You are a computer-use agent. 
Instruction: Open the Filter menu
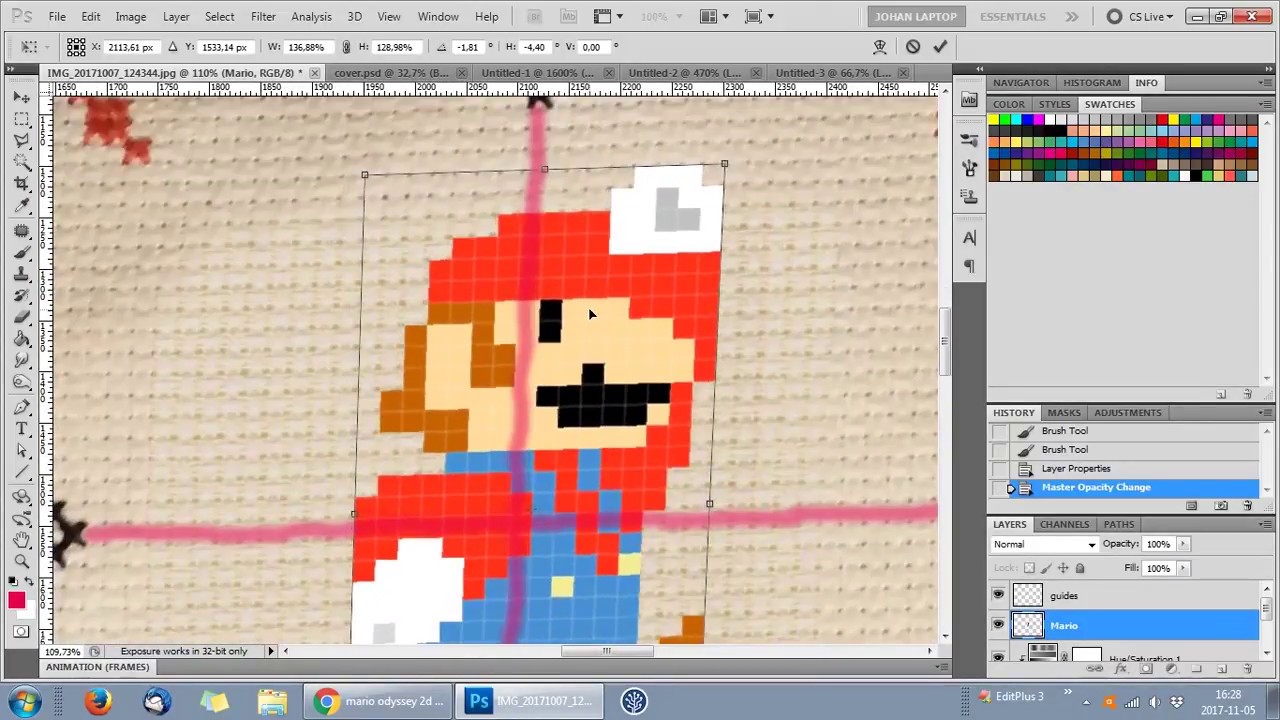(x=263, y=17)
